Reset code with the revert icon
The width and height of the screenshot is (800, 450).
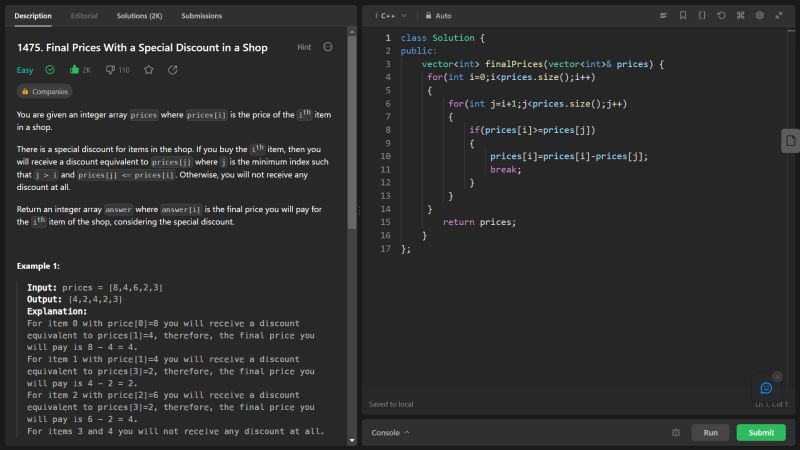coord(721,15)
